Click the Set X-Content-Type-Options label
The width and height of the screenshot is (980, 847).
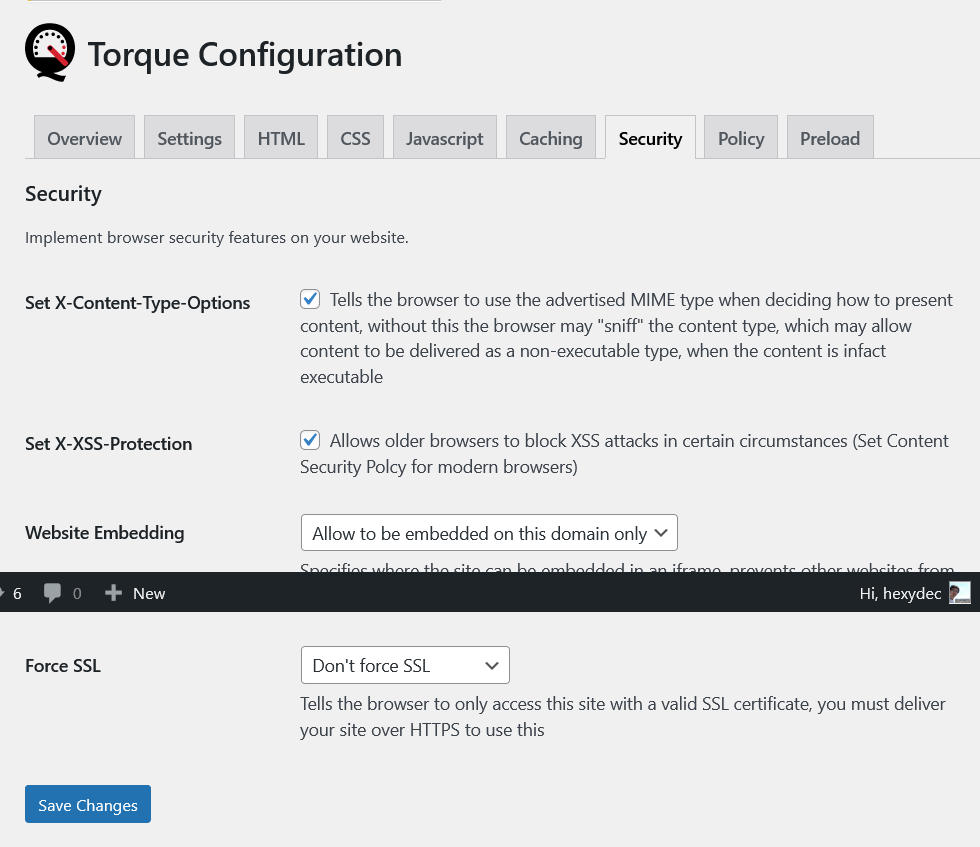pos(138,303)
